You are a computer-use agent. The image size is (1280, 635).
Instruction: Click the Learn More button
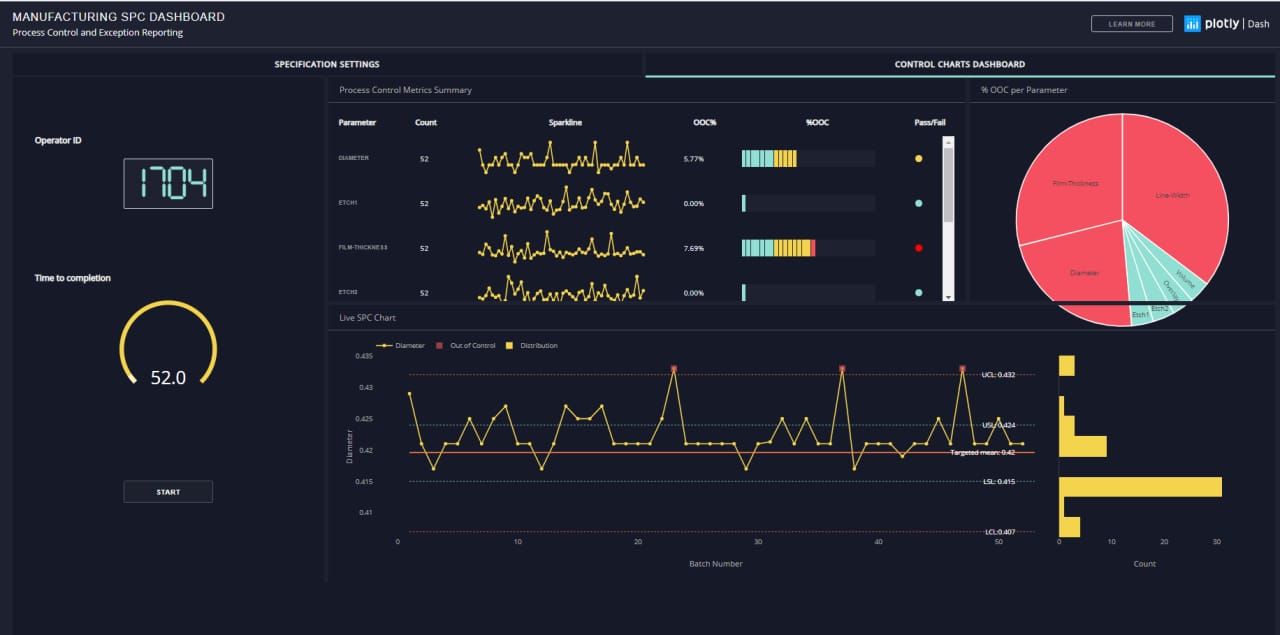(x=1132, y=24)
